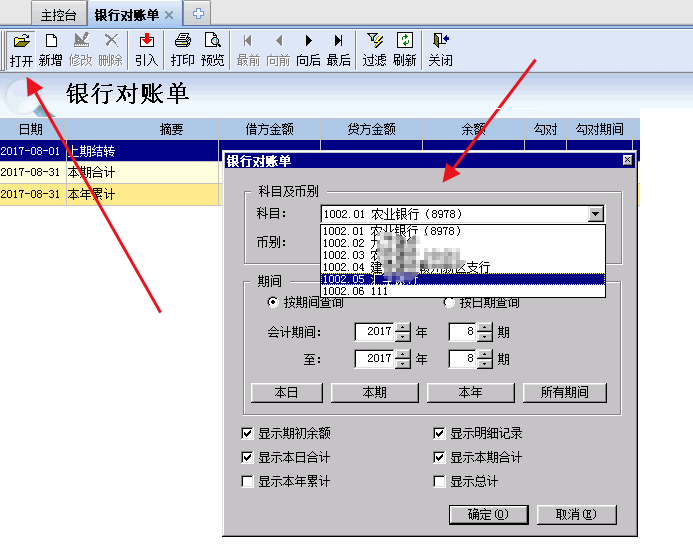Click the 引入 (Import) toolbar icon
The height and width of the screenshot is (552, 693).
click(146, 49)
